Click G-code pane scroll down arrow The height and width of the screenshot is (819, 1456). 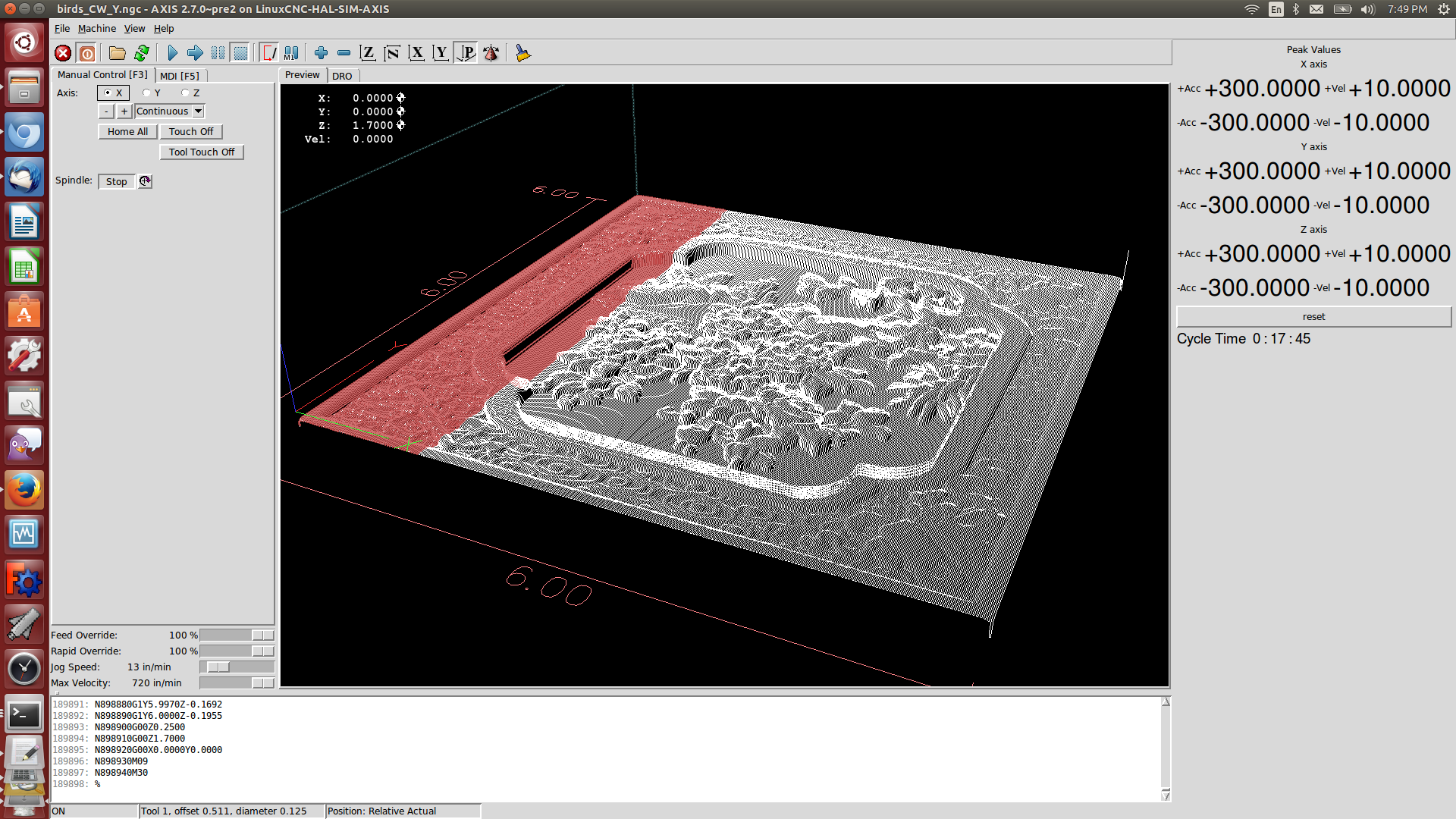pos(1166,795)
